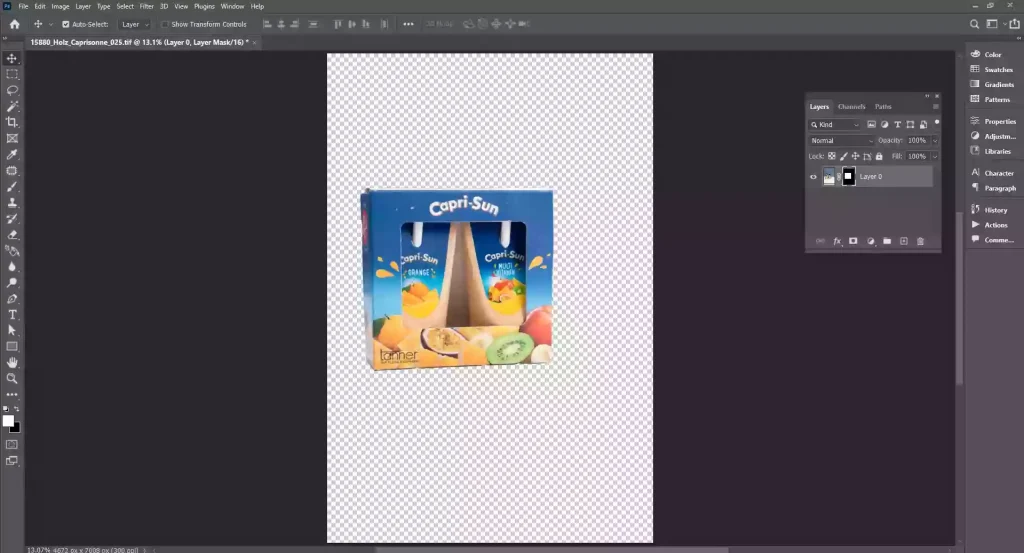The image size is (1024, 553).
Task: Add layer style with the fx icon
Action: (x=837, y=241)
